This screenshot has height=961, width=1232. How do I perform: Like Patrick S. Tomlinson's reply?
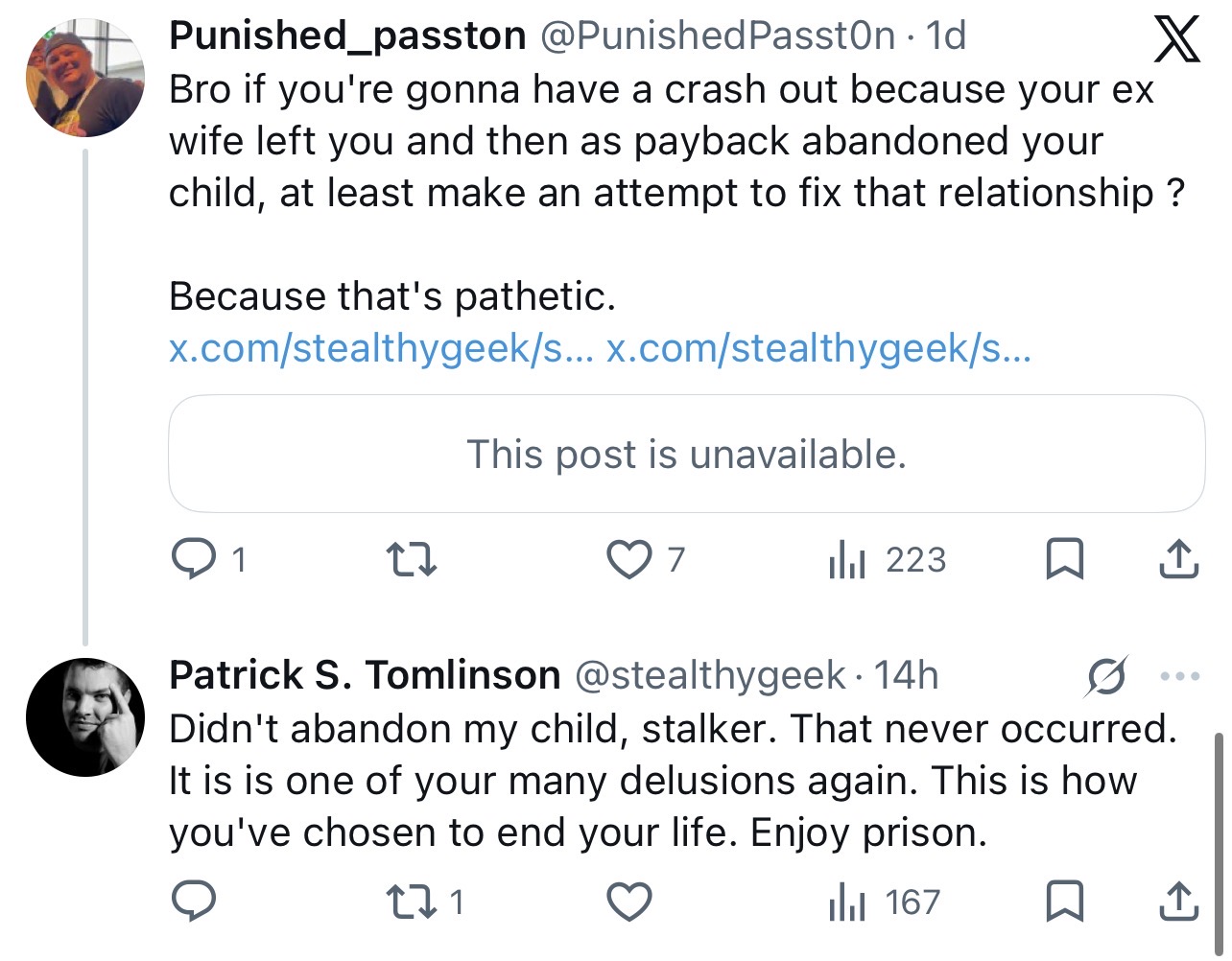click(x=629, y=902)
